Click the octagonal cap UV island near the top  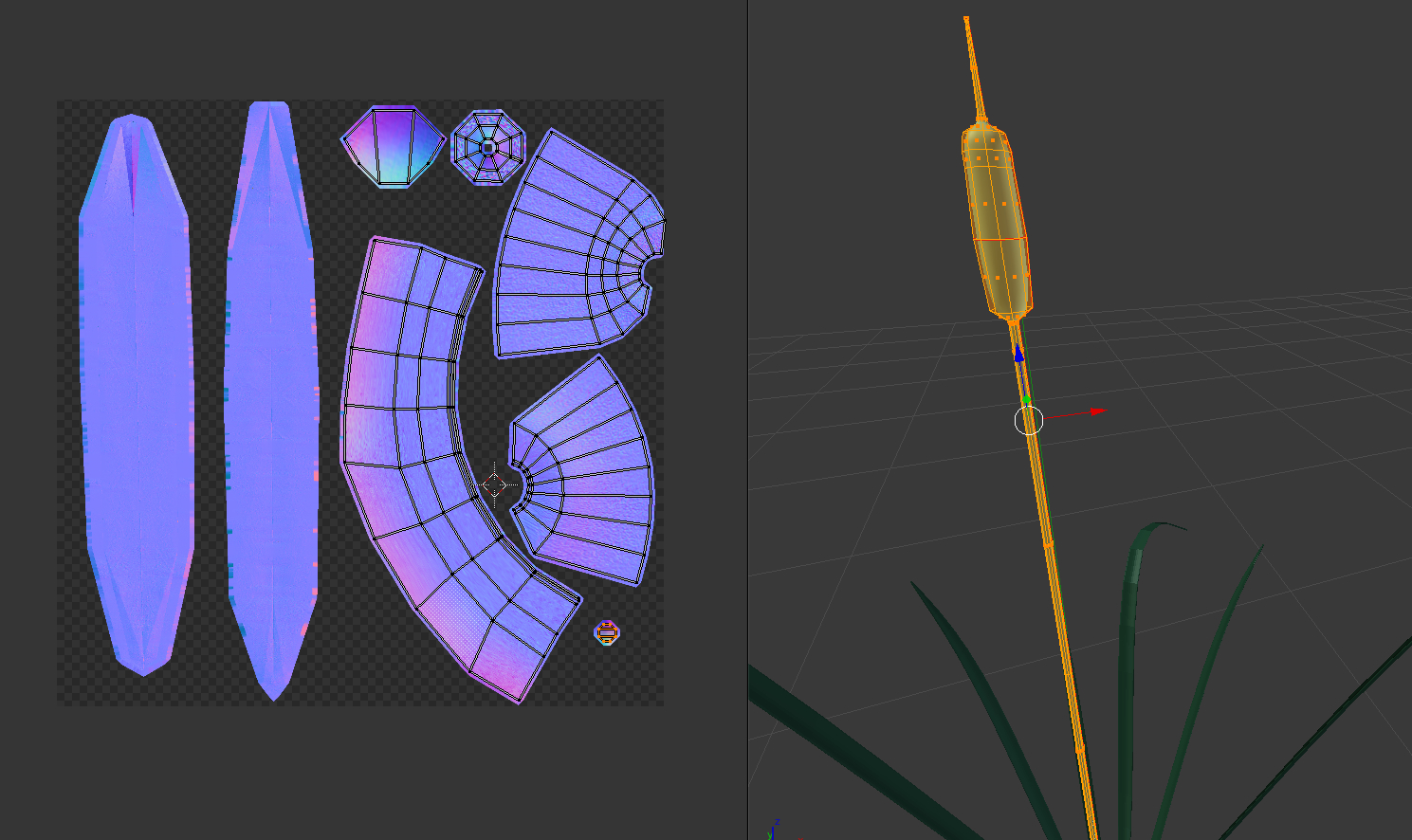(x=489, y=147)
